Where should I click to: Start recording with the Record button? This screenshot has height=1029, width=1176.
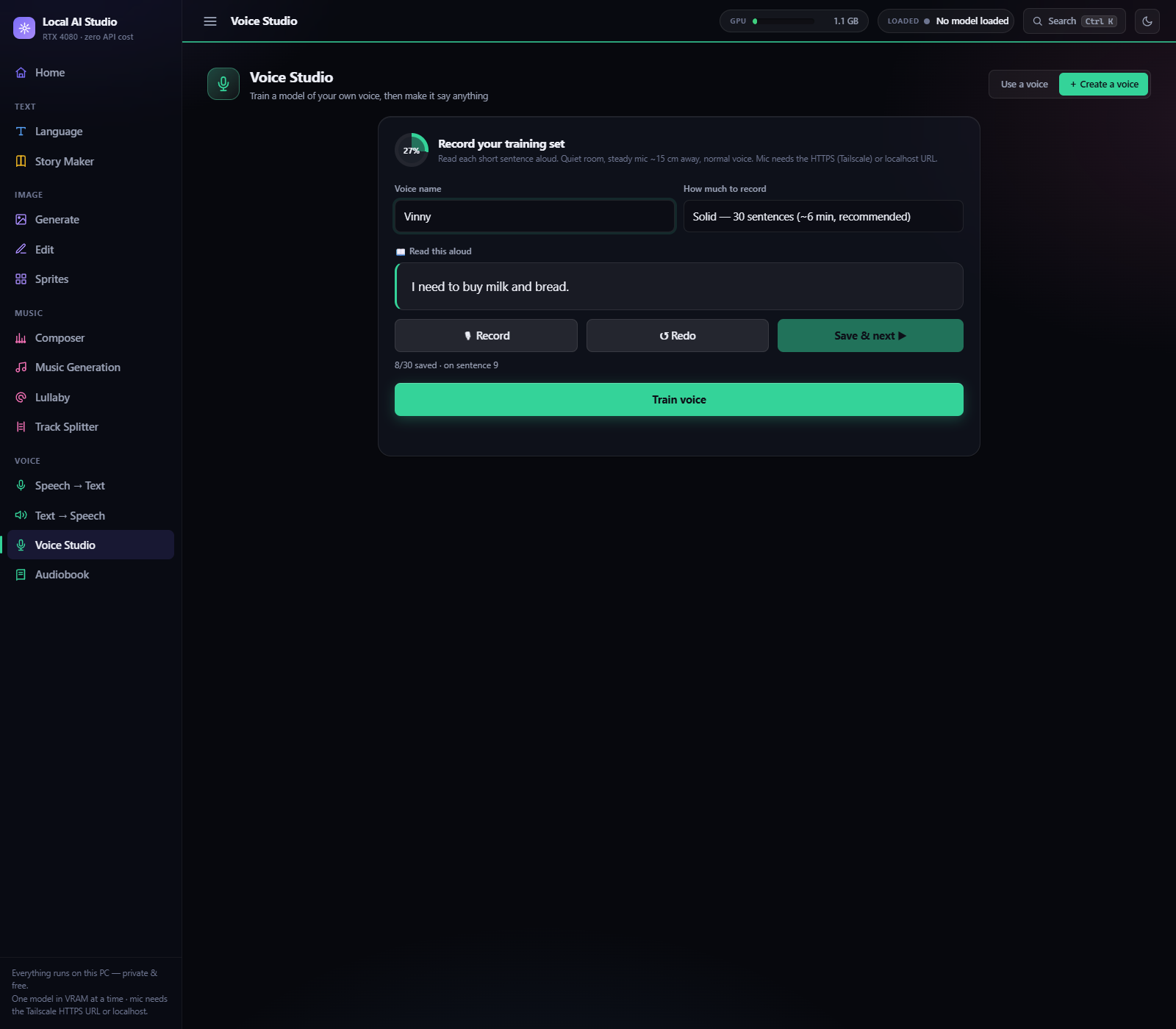point(486,336)
